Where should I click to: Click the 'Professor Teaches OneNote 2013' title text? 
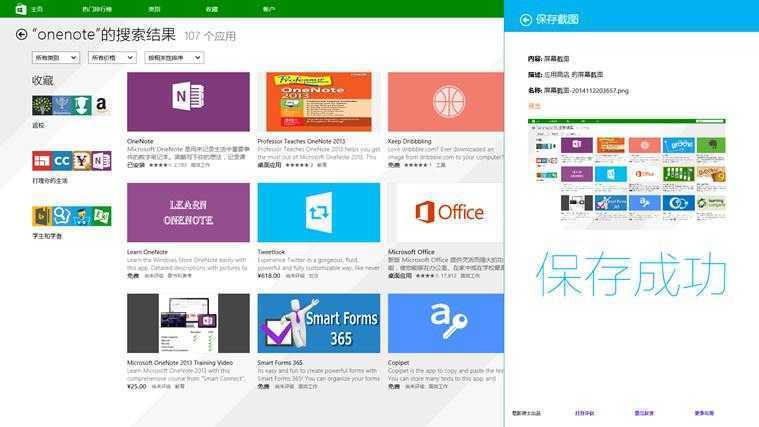pyautogui.click(x=301, y=141)
